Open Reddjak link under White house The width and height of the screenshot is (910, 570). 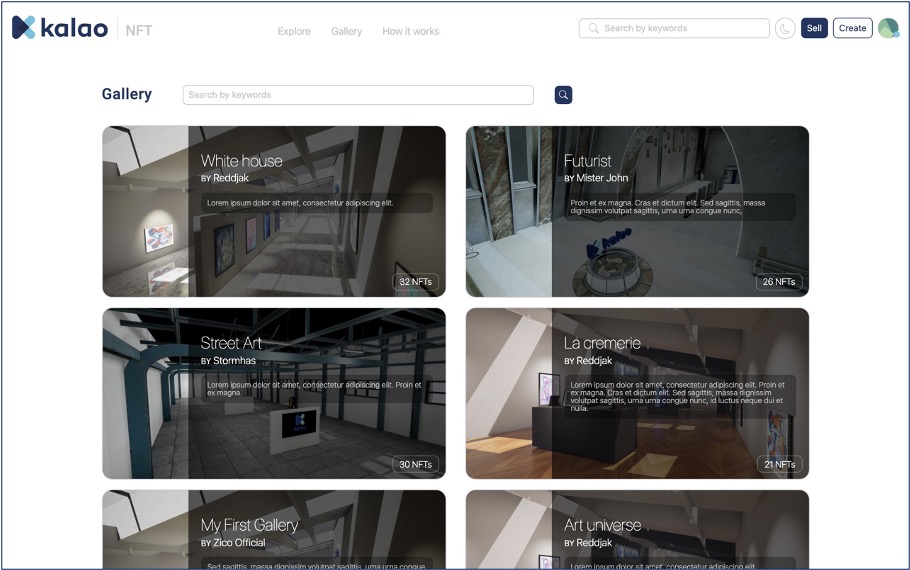coord(230,178)
